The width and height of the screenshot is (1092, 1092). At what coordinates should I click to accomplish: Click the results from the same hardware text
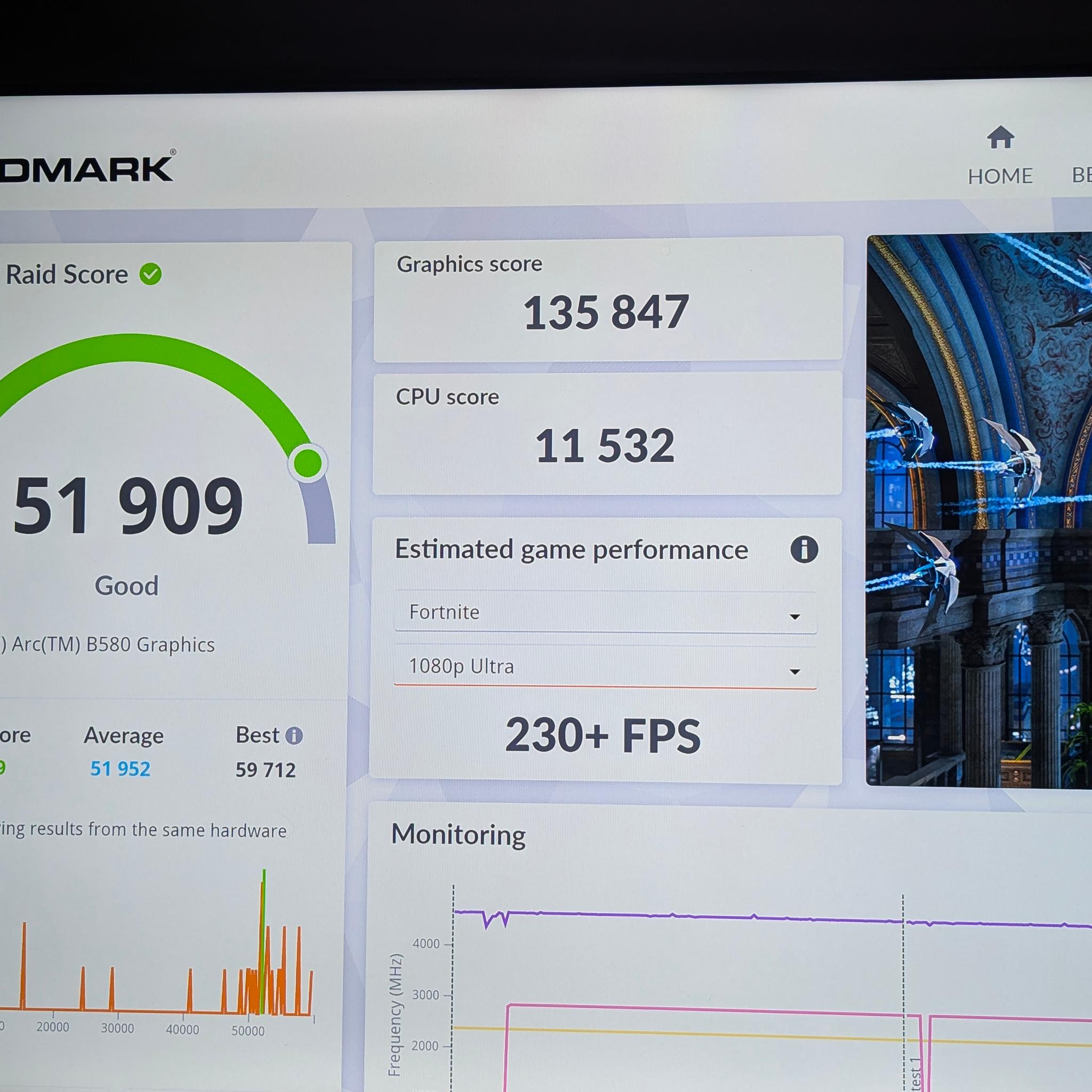(158, 830)
